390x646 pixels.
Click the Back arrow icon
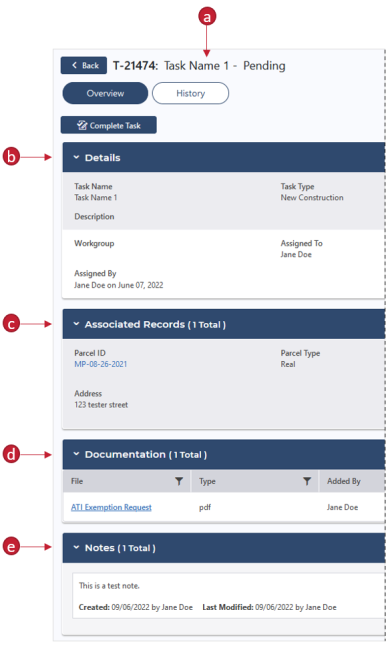click(75, 65)
